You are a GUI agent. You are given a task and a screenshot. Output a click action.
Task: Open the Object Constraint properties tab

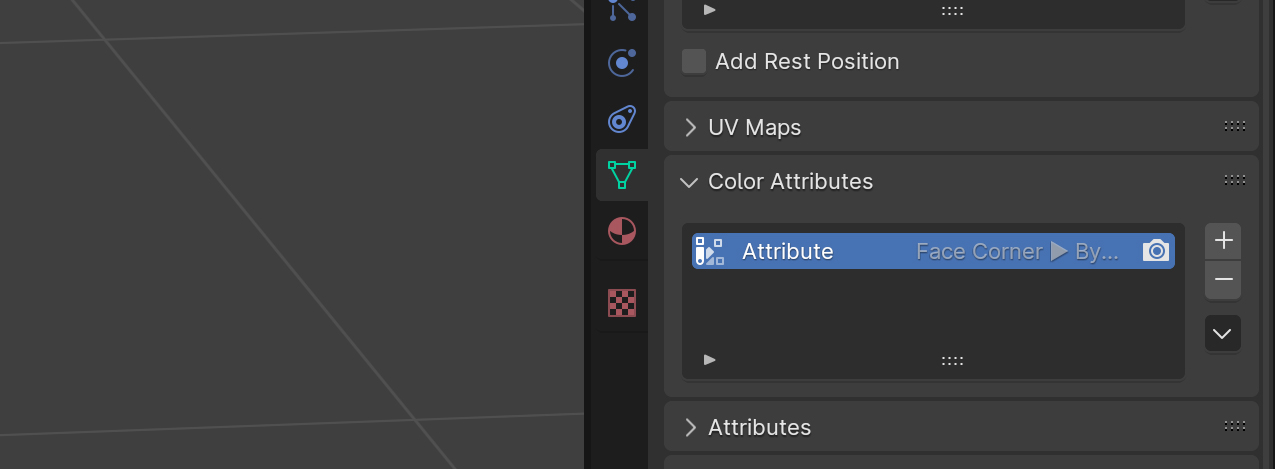[622, 121]
